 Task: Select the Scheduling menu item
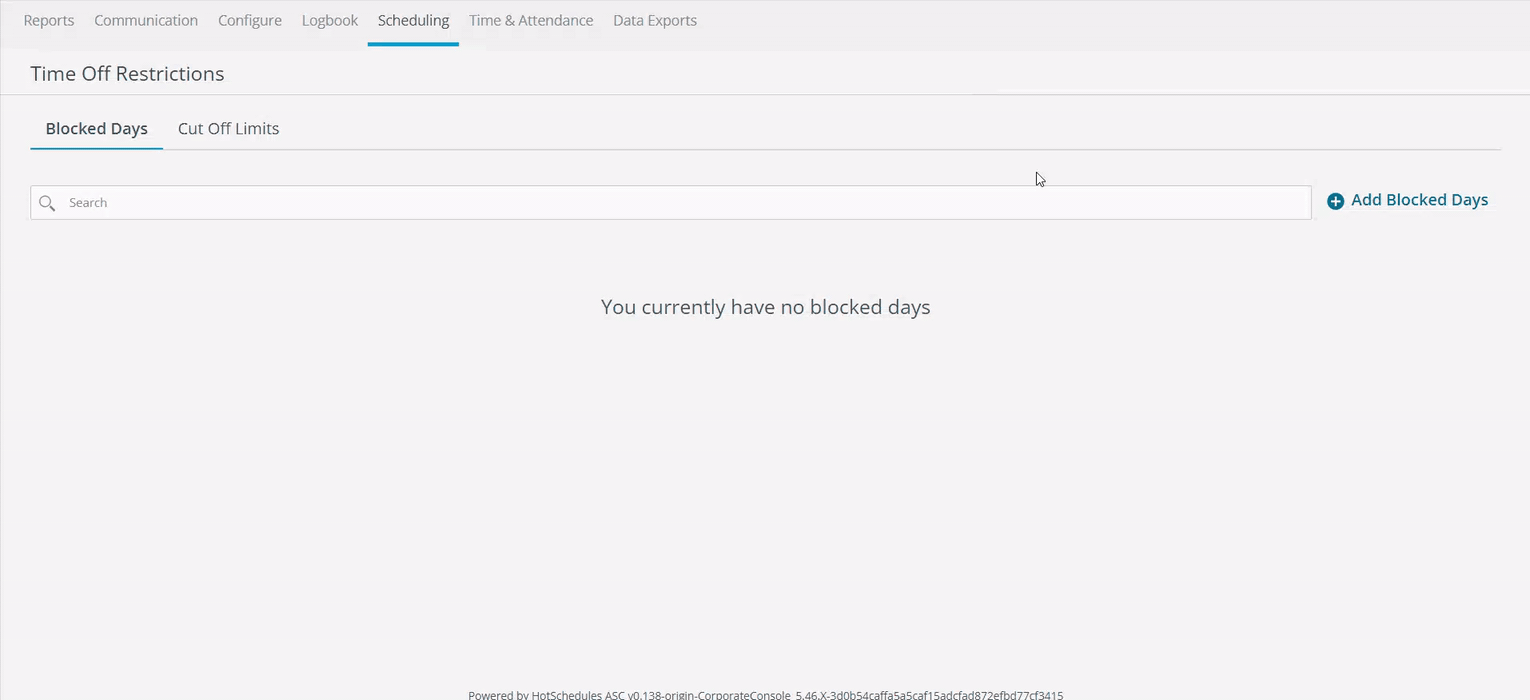pos(413,20)
